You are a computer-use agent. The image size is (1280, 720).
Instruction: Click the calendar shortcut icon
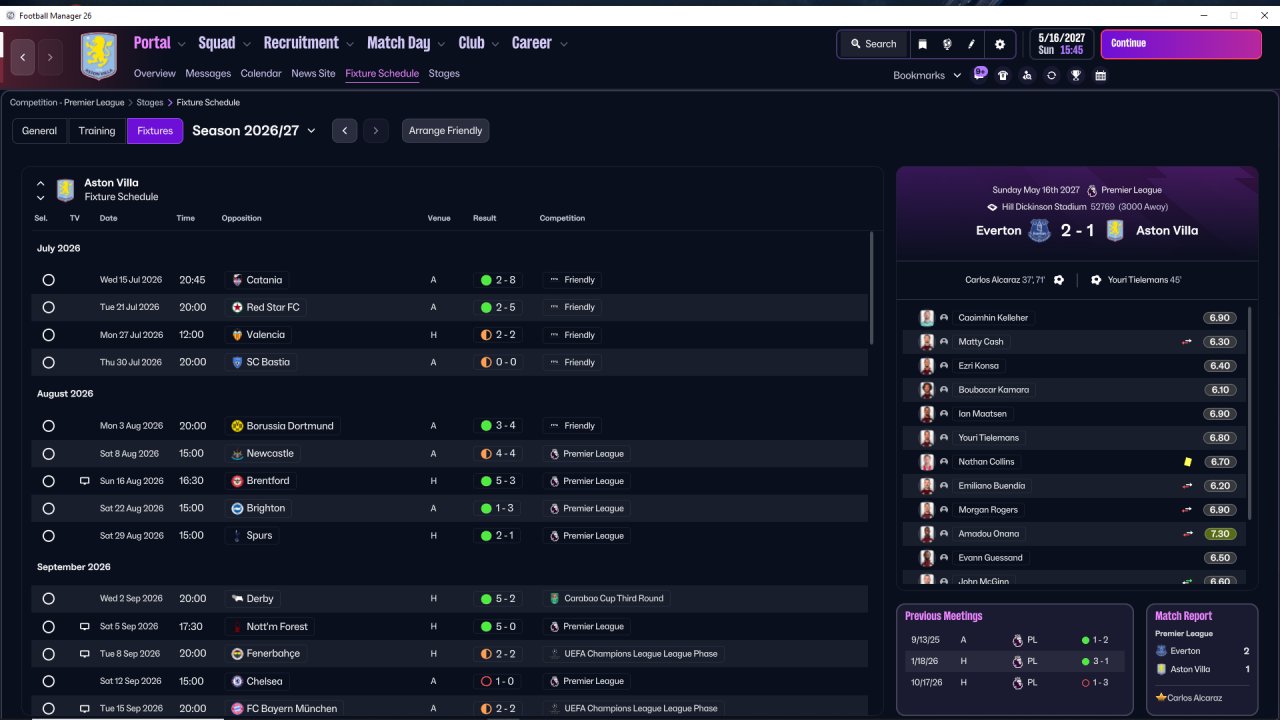coord(1100,75)
